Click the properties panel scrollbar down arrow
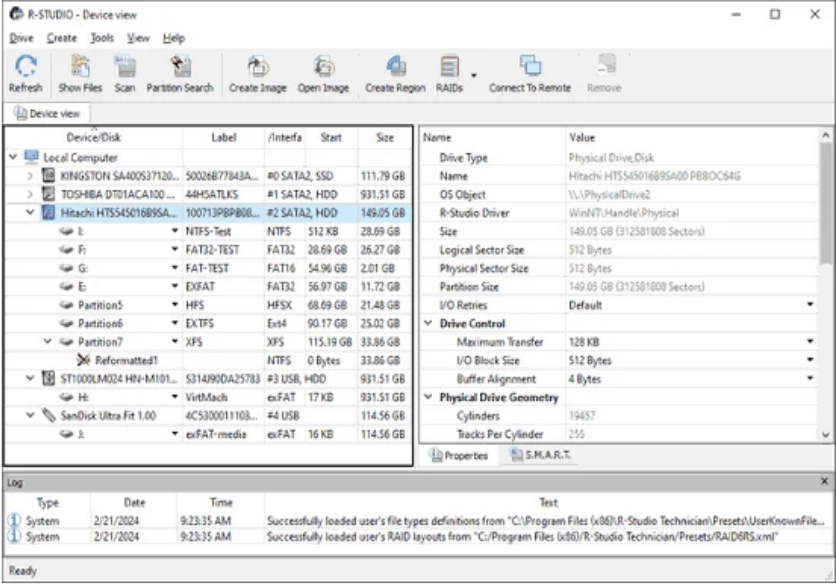 (x=825, y=435)
